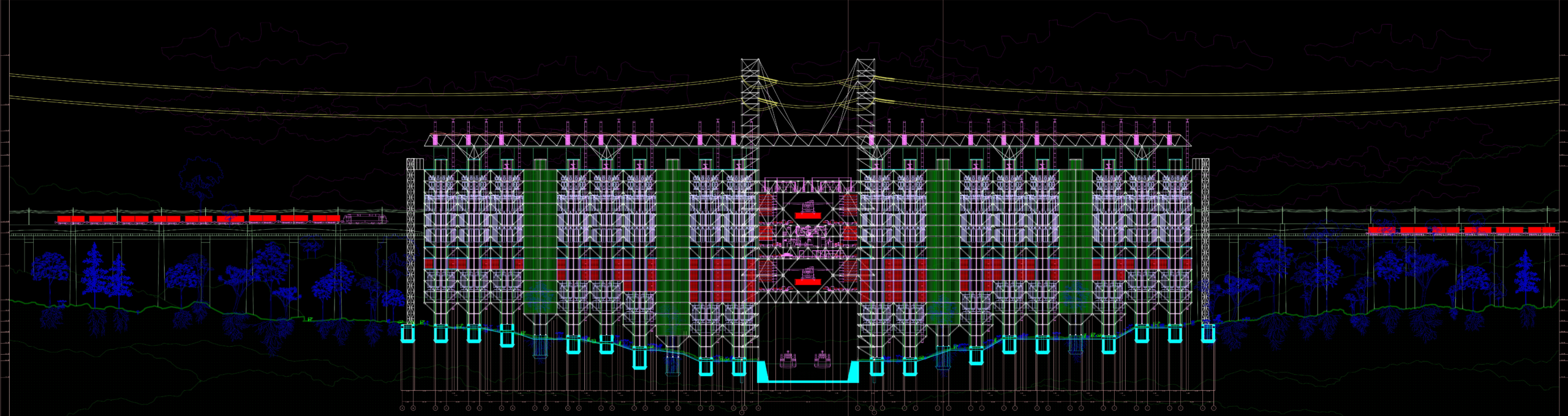Click the leftmost grid bubble at bottom
The width and height of the screenshot is (1568, 416).
pos(402,407)
